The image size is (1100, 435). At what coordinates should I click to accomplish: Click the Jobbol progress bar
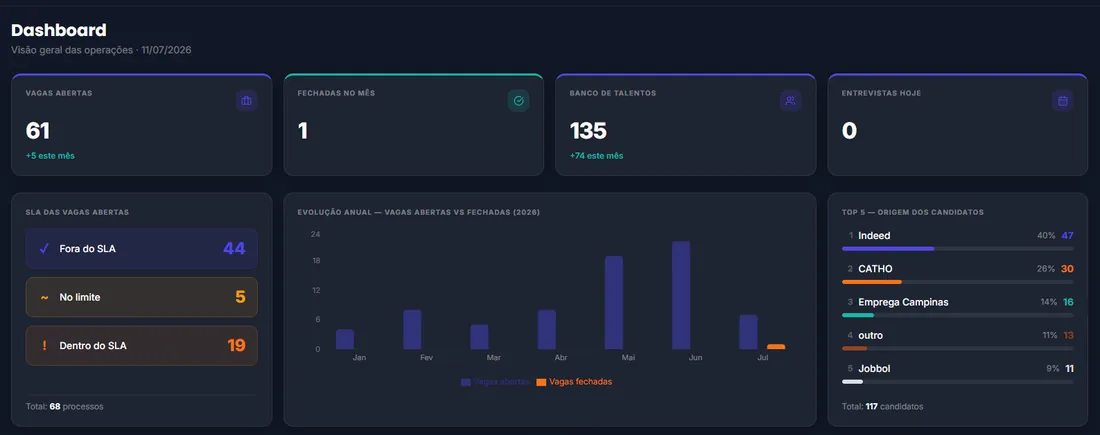point(958,382)
